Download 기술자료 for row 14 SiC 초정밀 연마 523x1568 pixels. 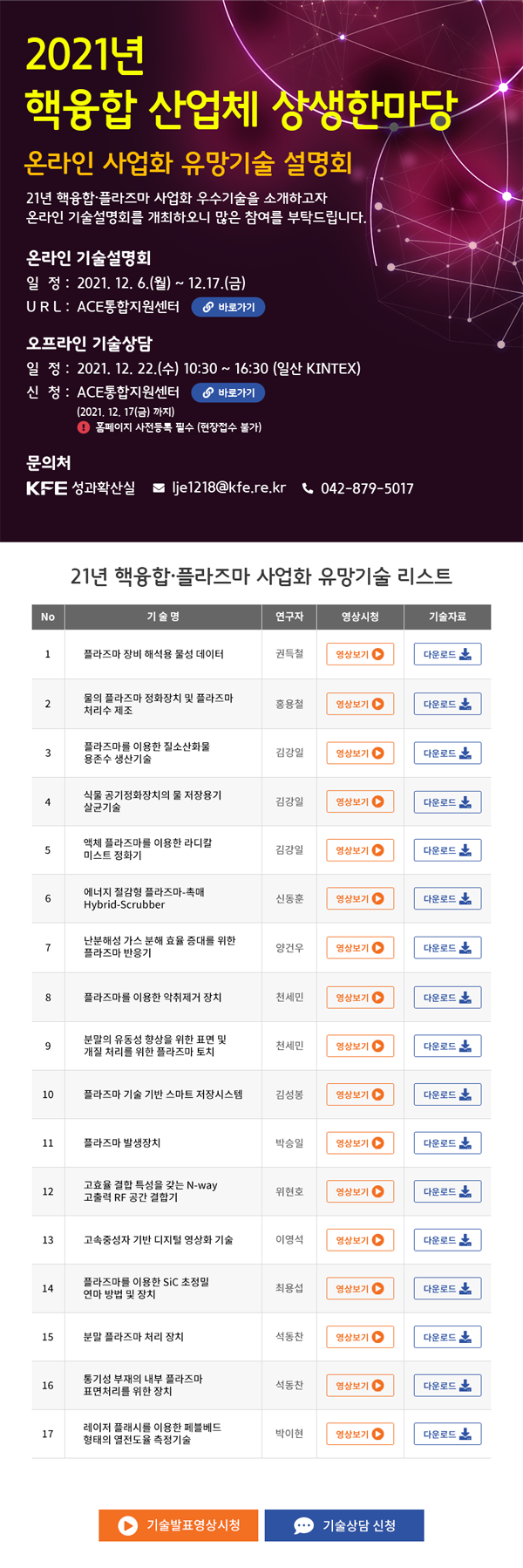[x=447, y=1288]
